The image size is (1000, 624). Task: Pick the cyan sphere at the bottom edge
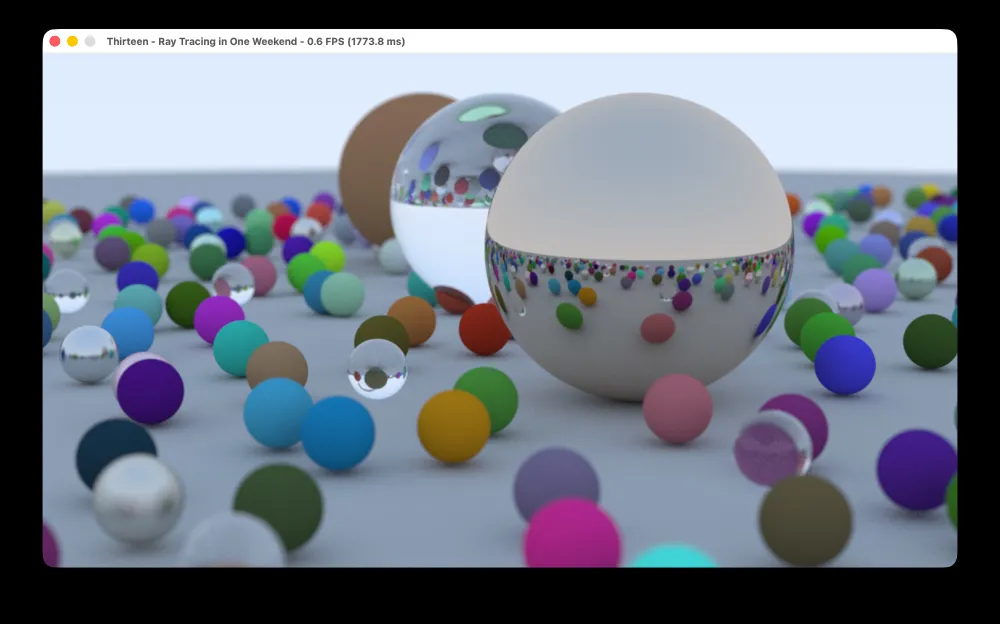[673, 557]
